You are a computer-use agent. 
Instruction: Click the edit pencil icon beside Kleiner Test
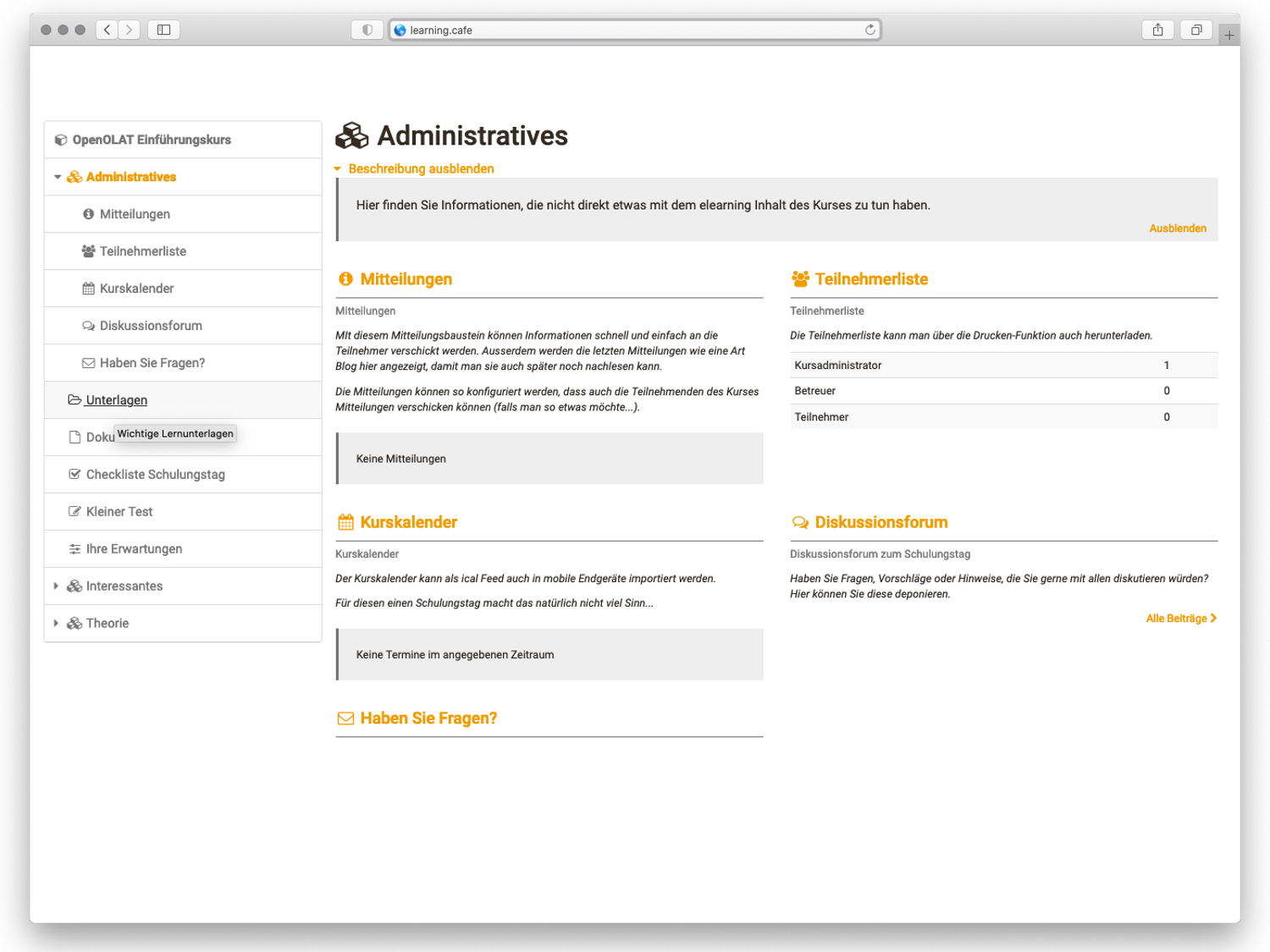[75, 512]
